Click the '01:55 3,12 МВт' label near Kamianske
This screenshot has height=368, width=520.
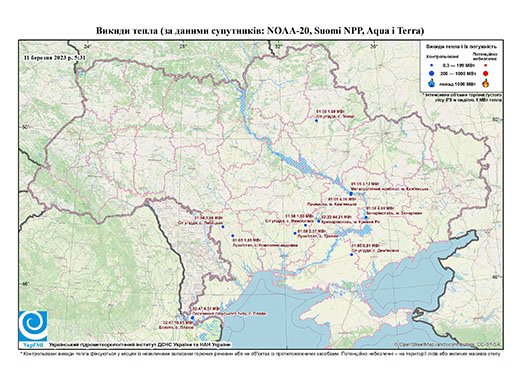pyautogui.click(x=365, y=184)
